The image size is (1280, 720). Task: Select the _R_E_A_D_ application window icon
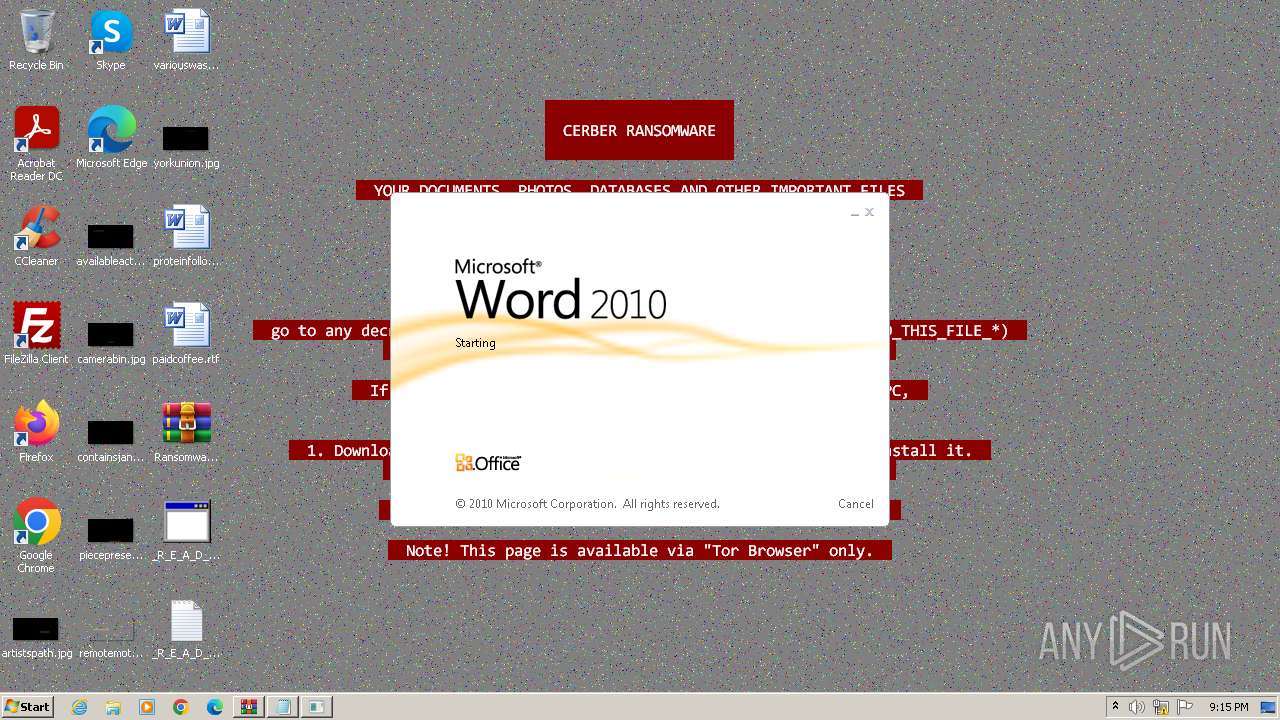tap(186, 531)
